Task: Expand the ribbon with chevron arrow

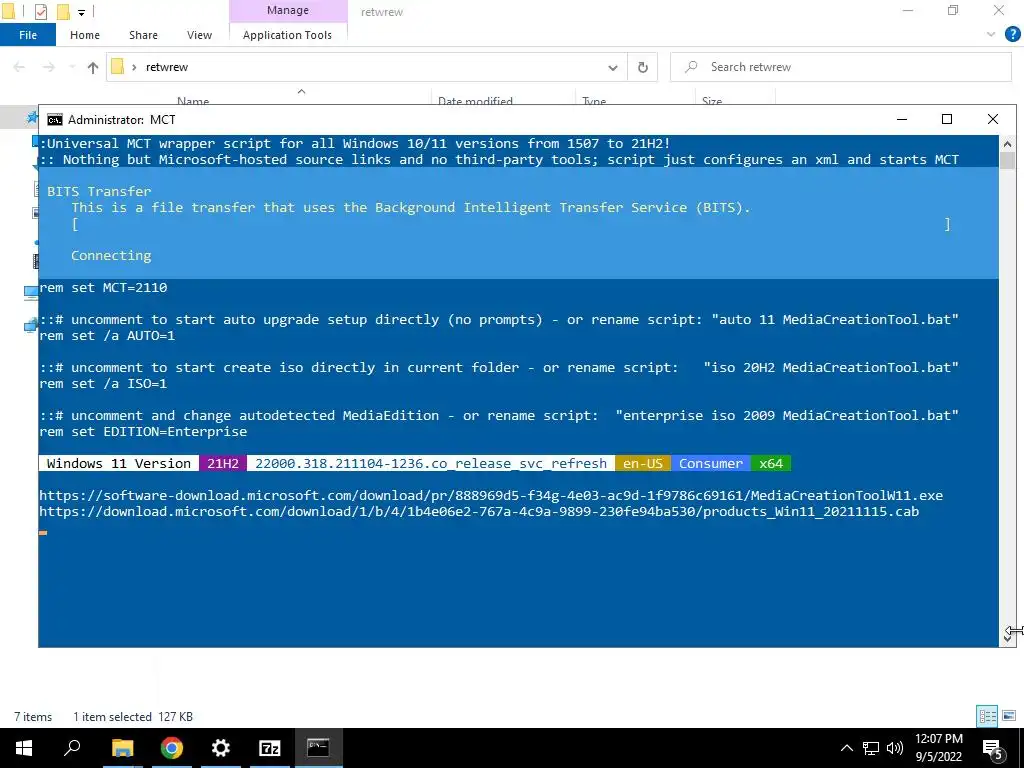Action: pyautogui.click(x=991, y=35)
